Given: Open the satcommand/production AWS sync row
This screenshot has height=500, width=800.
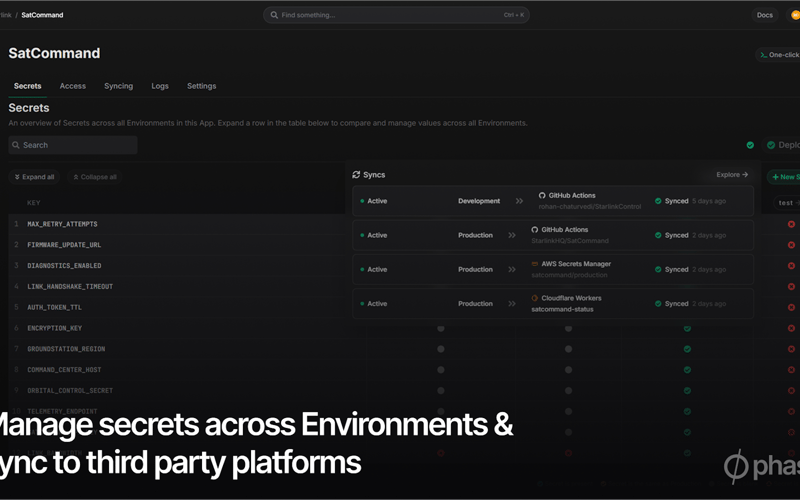Looking at the screenshot, I should pos(553,269).
